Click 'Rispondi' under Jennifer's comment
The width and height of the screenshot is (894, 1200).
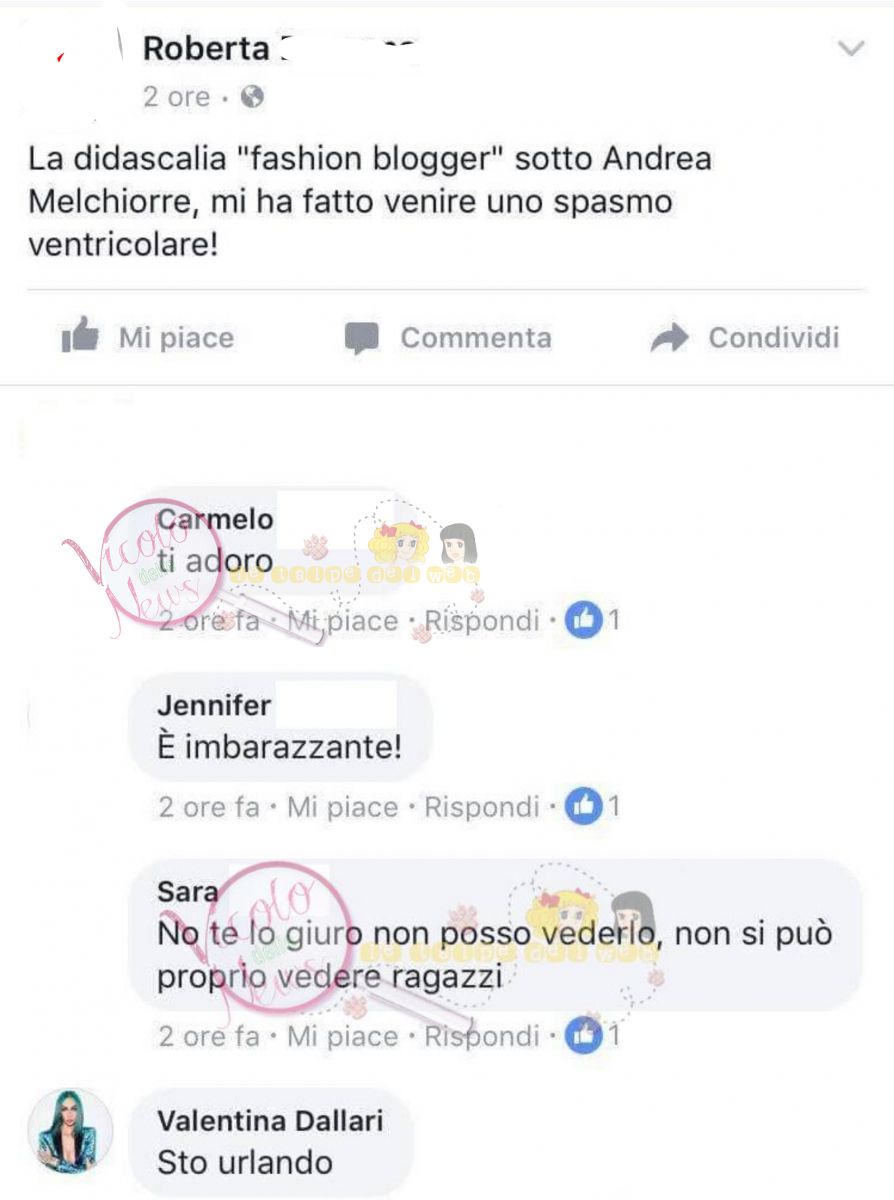click(482, 807)
